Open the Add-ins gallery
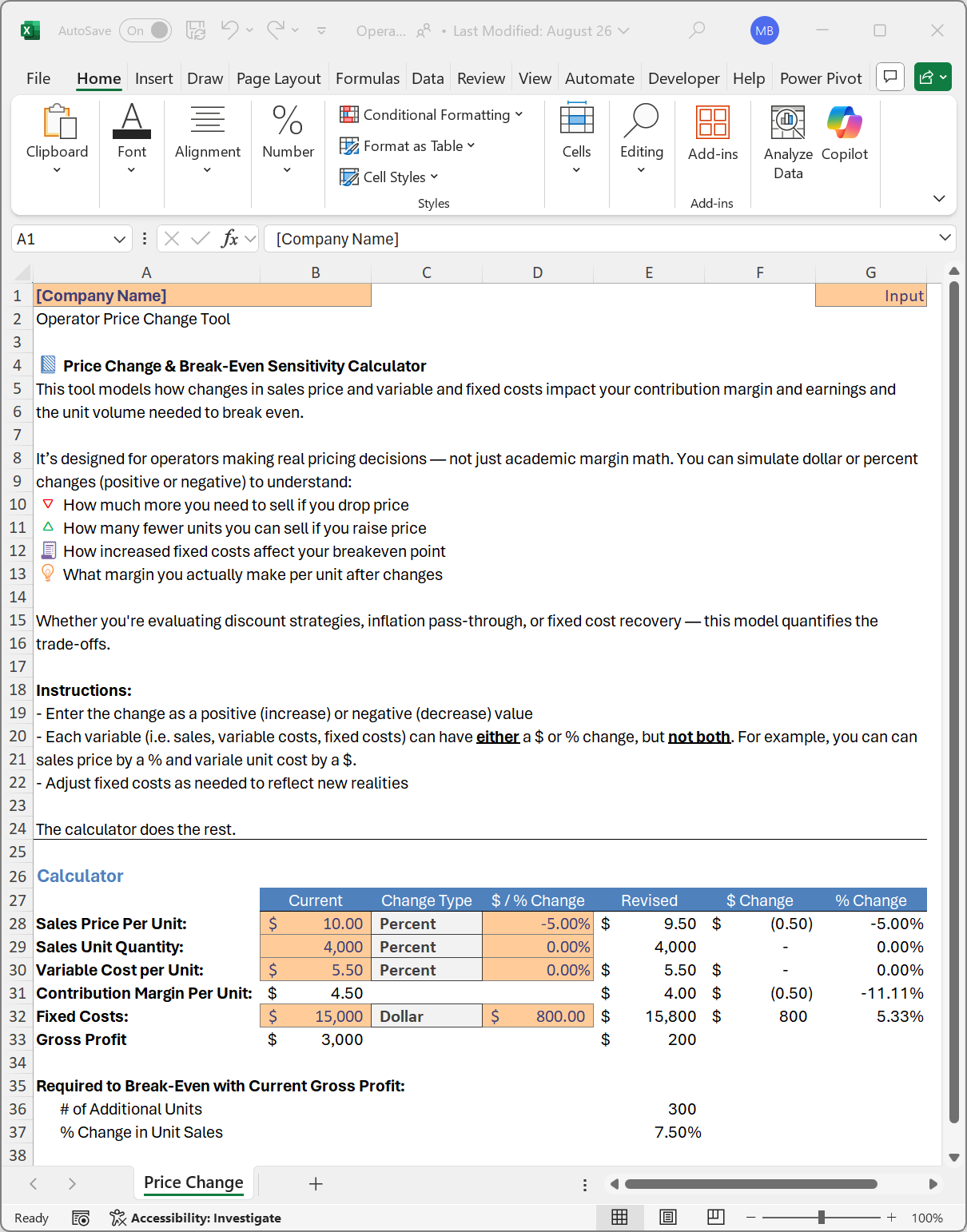The height and width of the screenshot is (1232, 967). (x=712, y=133)
